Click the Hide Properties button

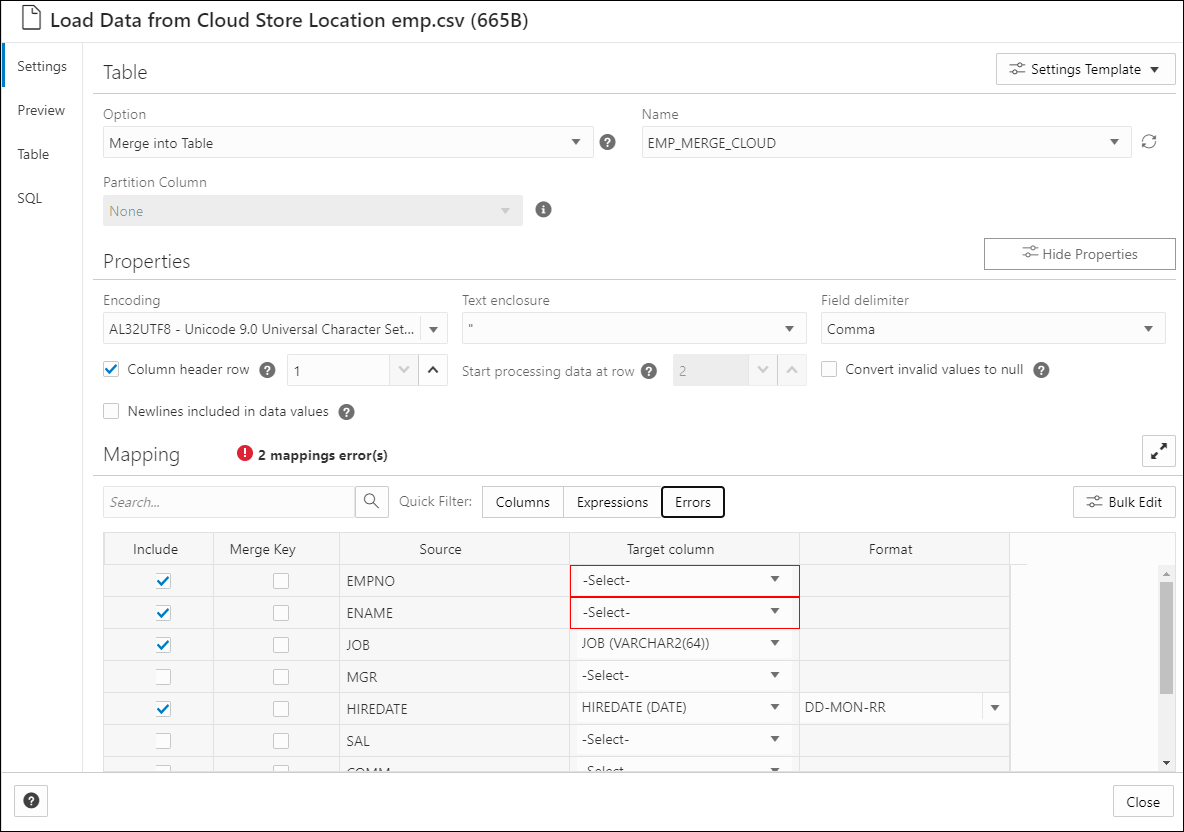[x=1079, y=254]
